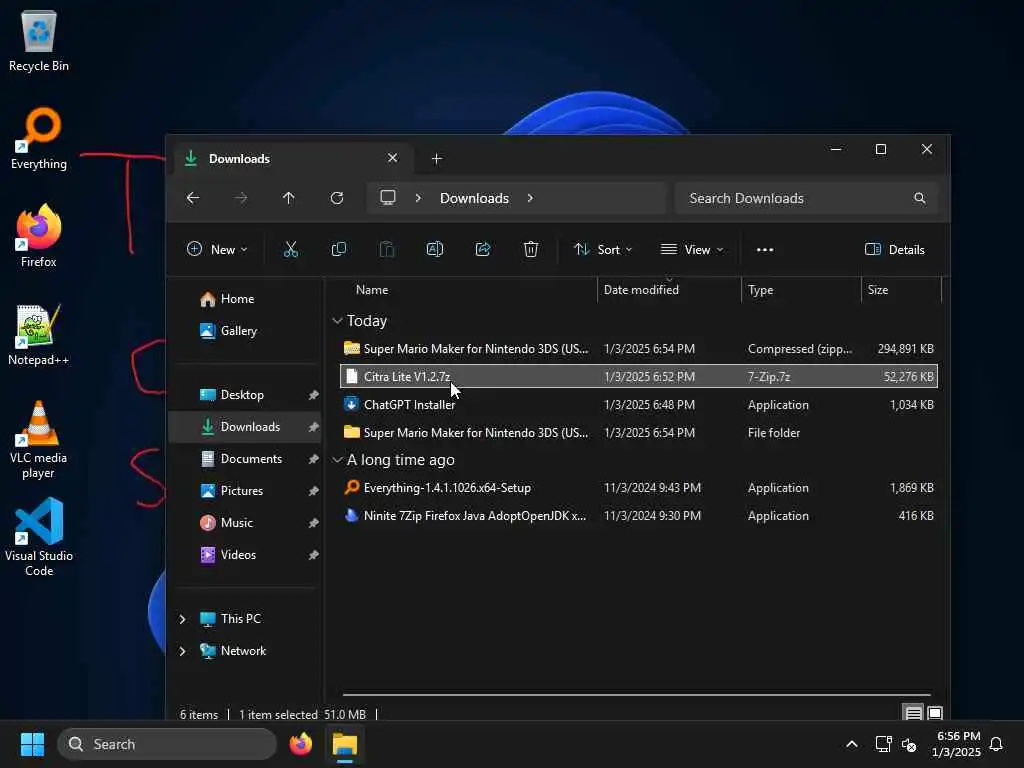Screen dimensions: 1024x768
Task: Go up one folder level arrow
Action: click(x=289, y=198)
